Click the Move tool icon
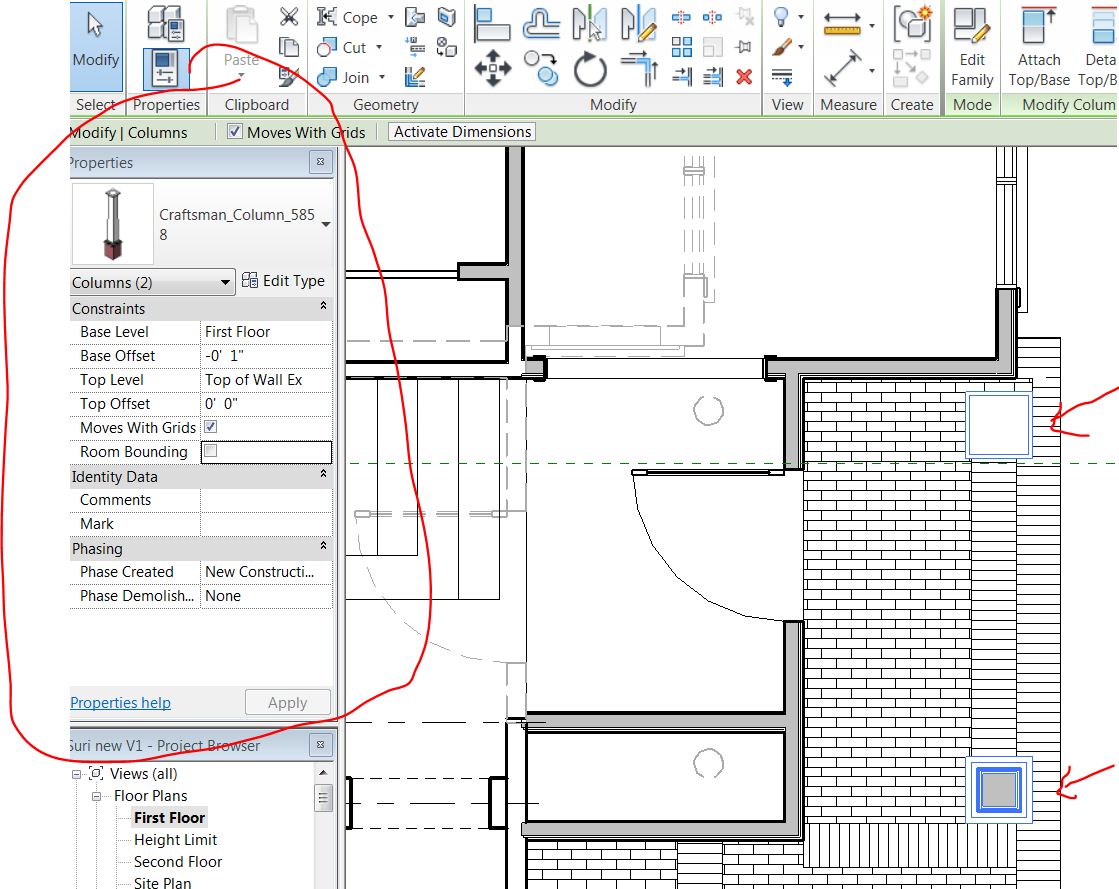This screenshot has width=1119, height=889. coord(492,70)
